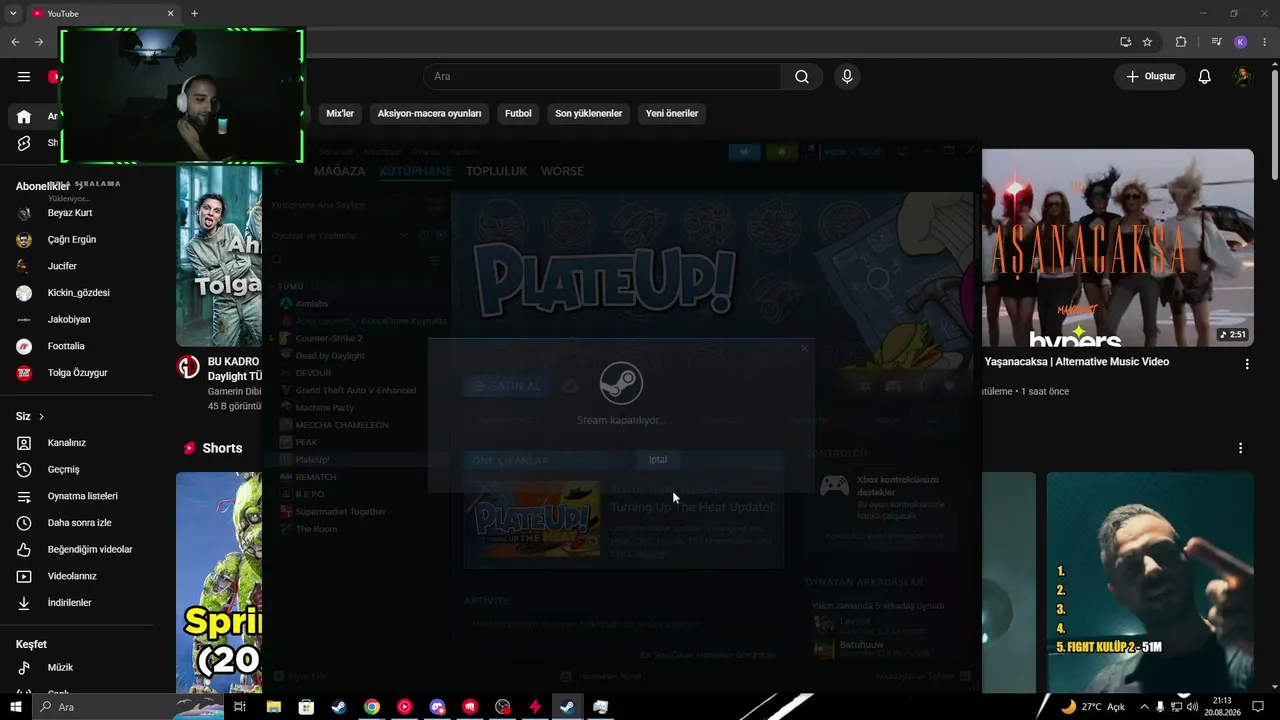
Task: Select the Aksiyon-macera oyunları chip
Action: 429,114
